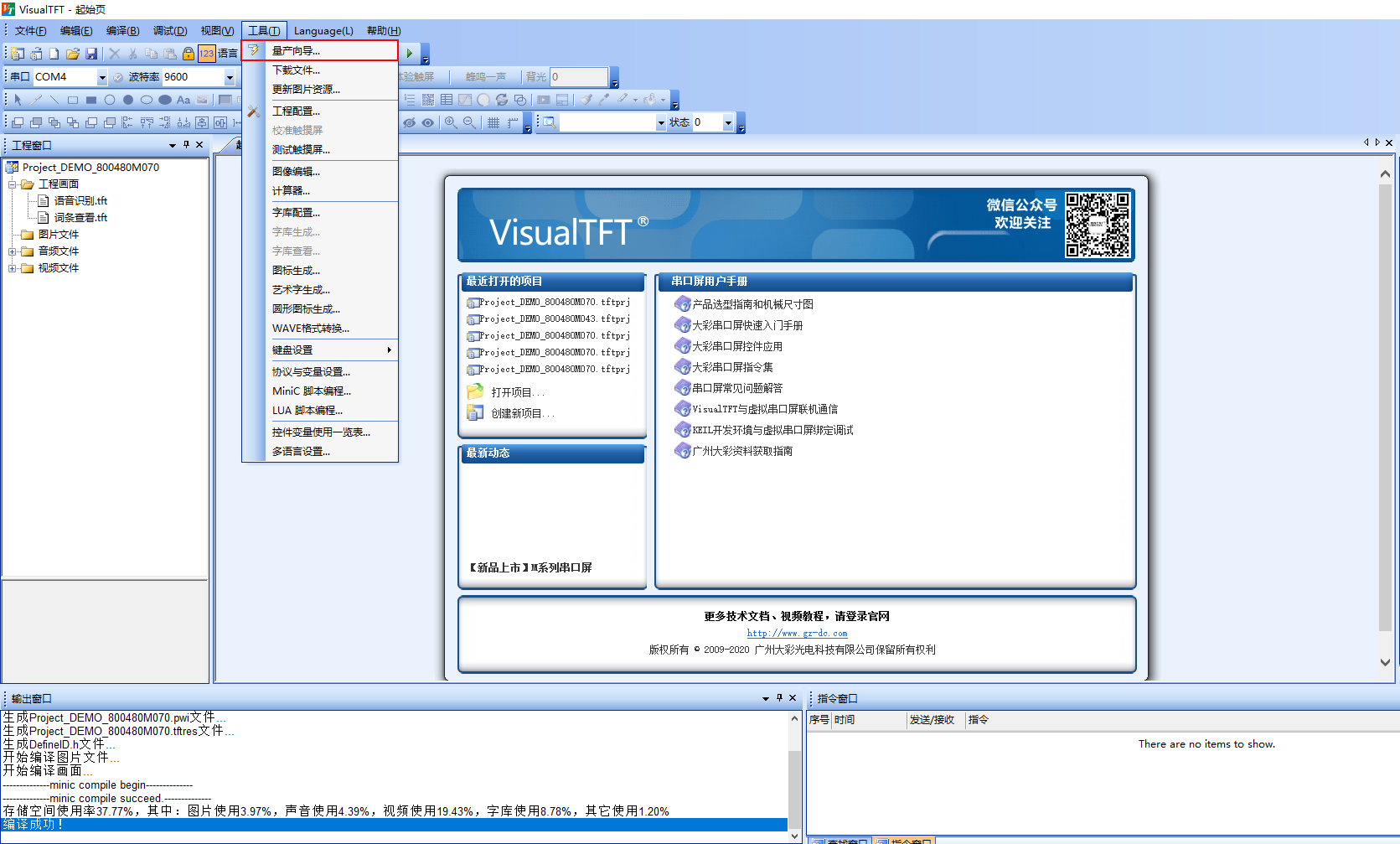
Task: Open the Language(L) menu
Action: 323,31
